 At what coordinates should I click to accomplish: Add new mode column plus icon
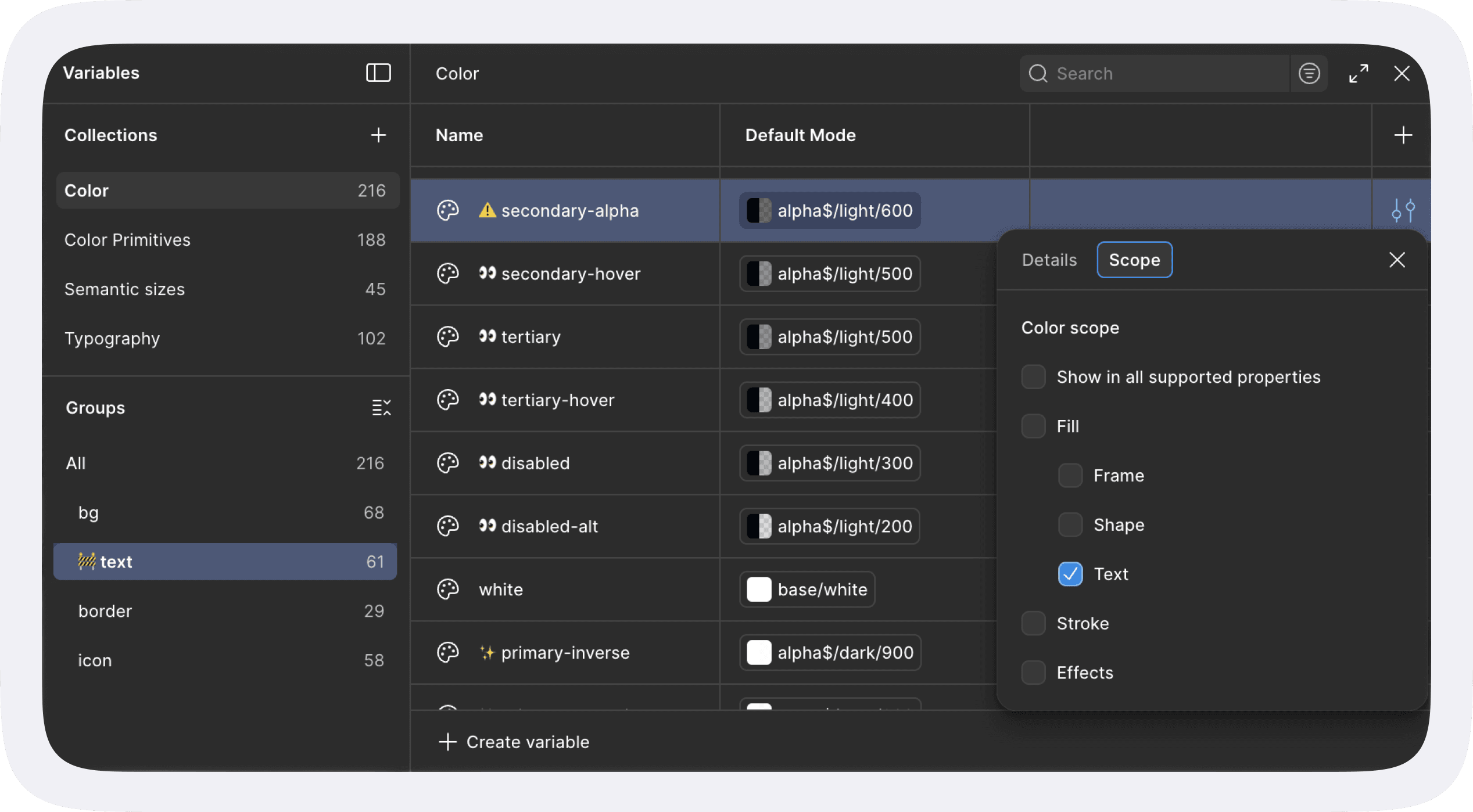tap(1403, 135)
